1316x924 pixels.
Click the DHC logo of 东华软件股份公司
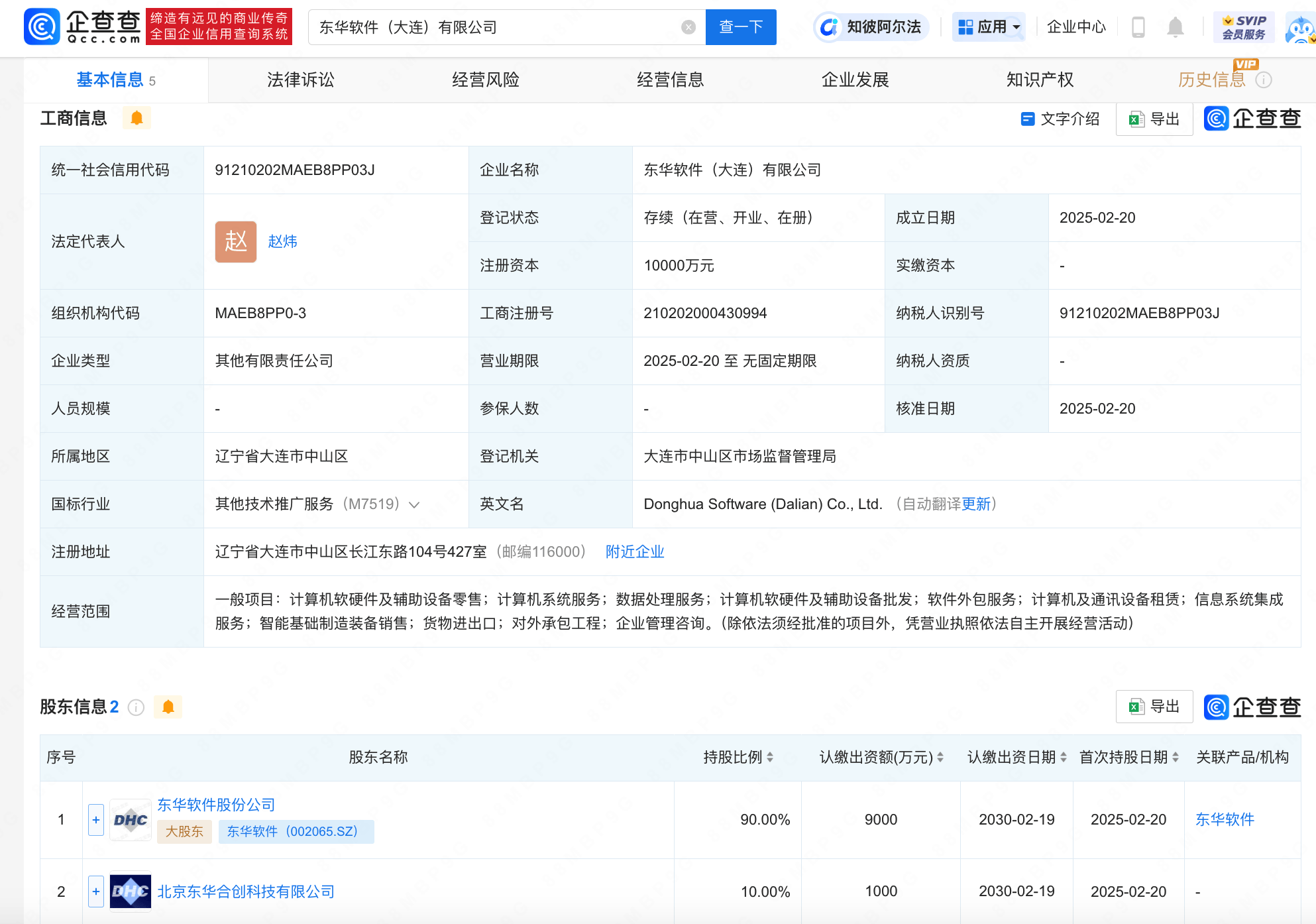tap(130, 819)
